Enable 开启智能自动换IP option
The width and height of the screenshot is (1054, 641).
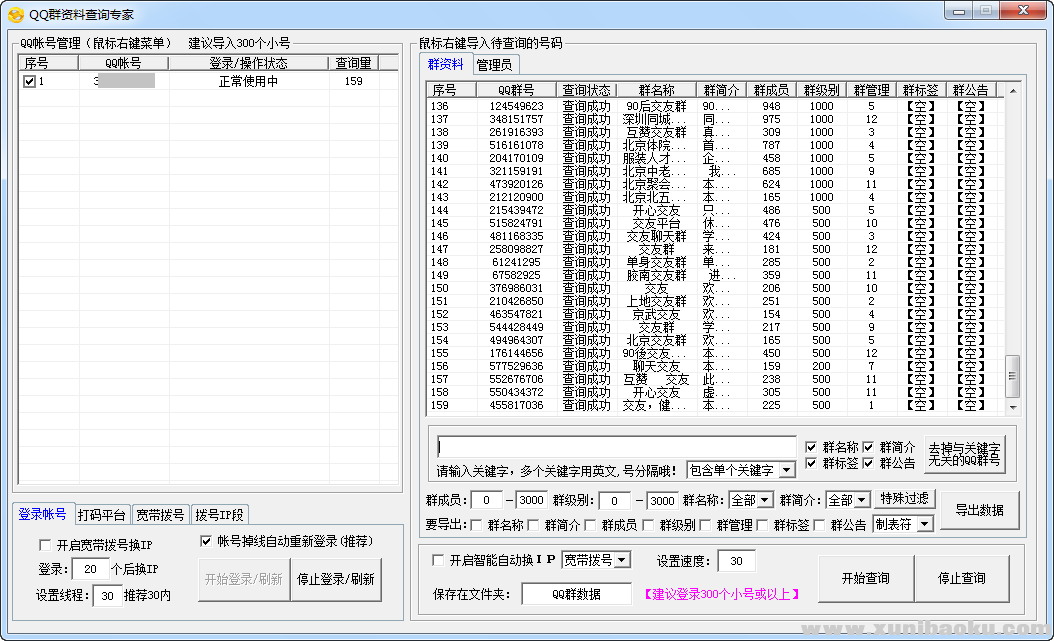click(437, 560)
